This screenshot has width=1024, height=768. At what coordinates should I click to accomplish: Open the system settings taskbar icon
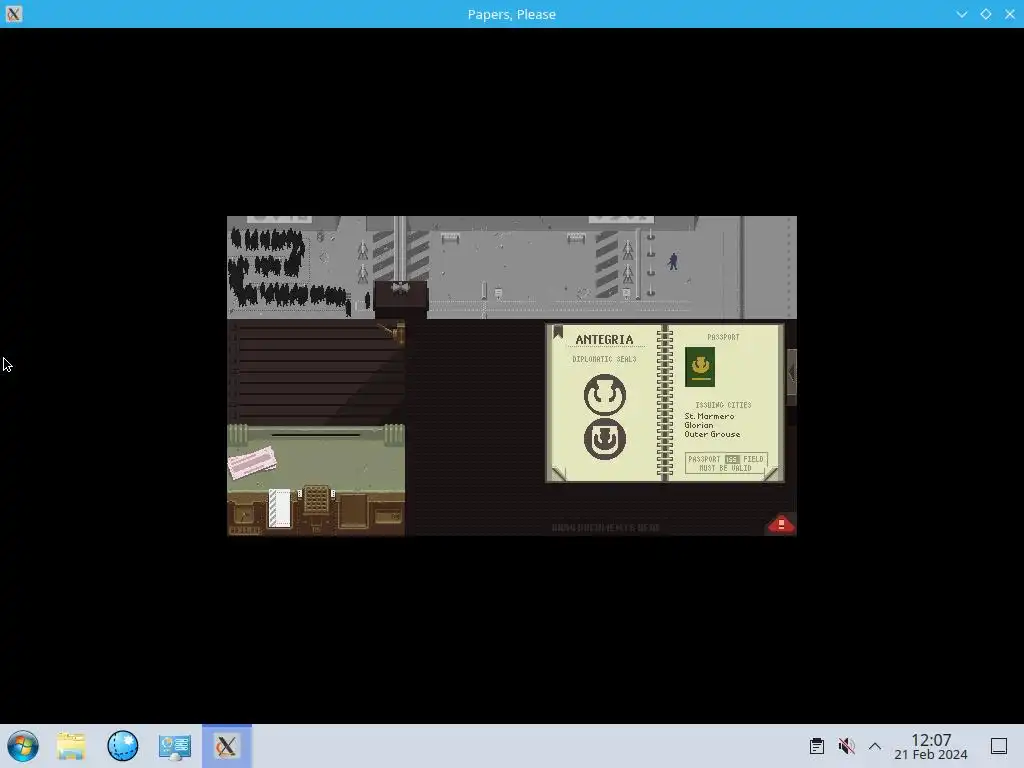[x=175, y=746]
